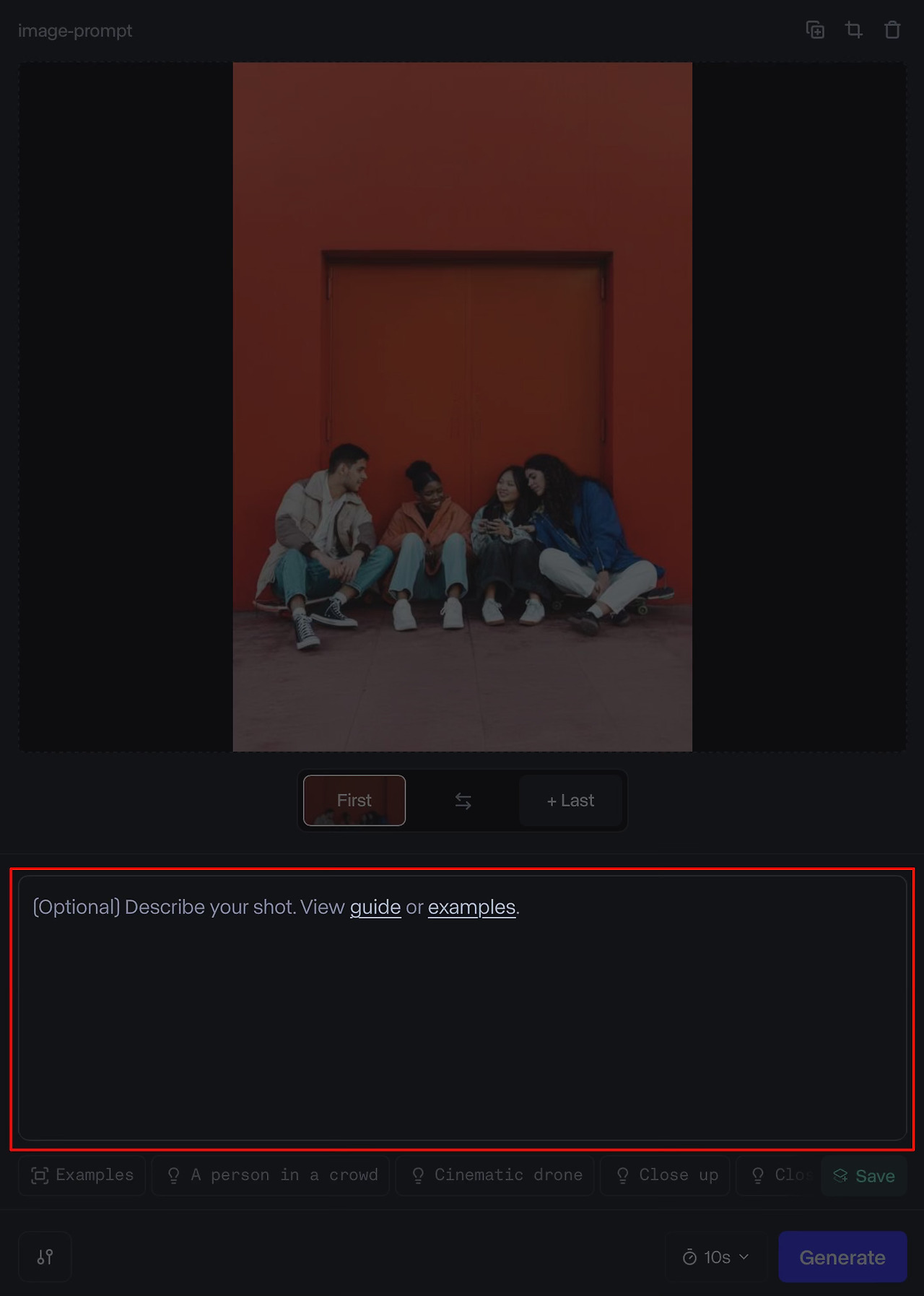Expand duration options via chevron arrow
The width and height of the screenshot is (924, 1296).
pos(744,1257)
